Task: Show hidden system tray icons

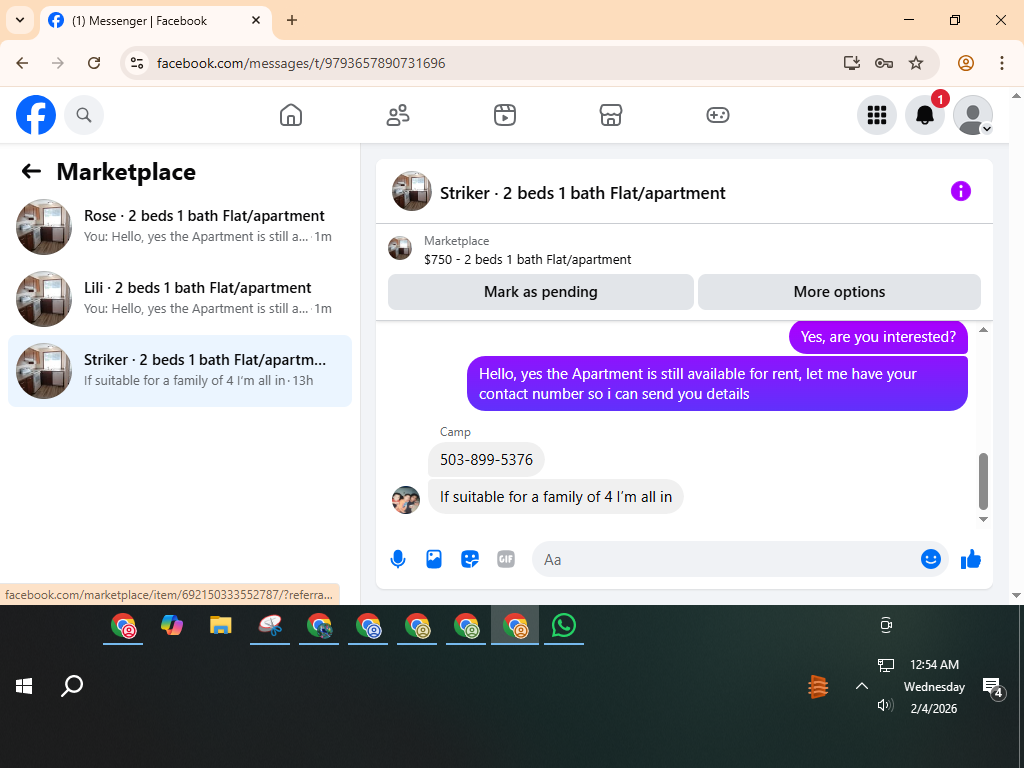Action: pyautogui.click(x=862, y=686)
